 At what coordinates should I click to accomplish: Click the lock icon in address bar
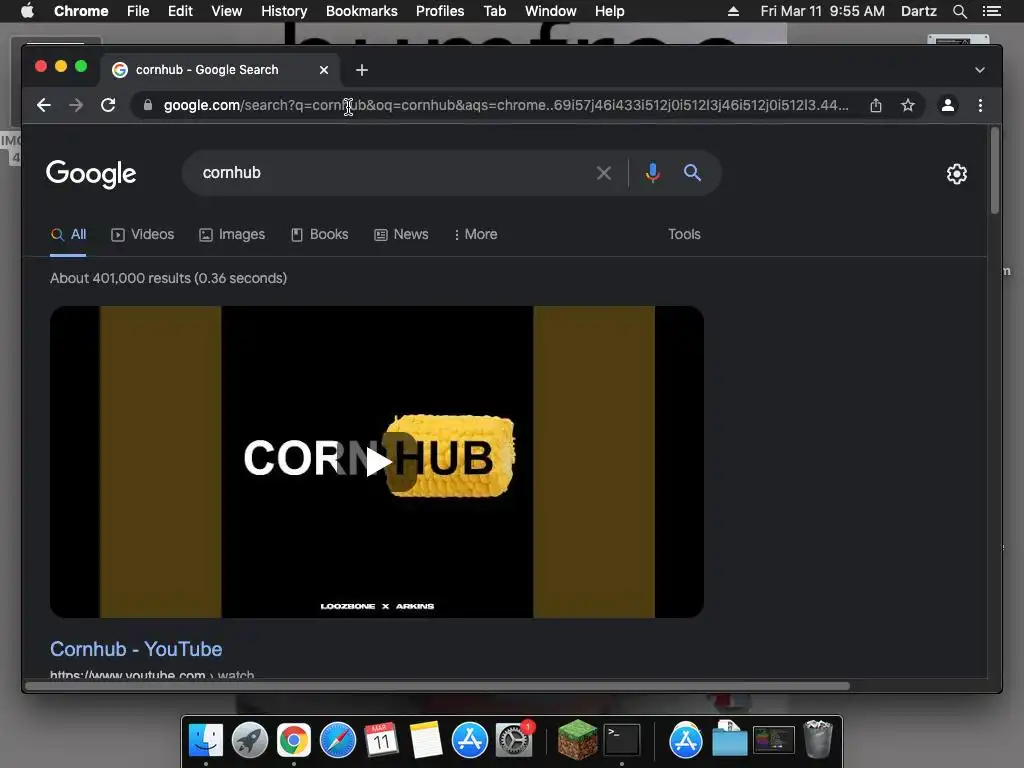[x=148, y=105]
